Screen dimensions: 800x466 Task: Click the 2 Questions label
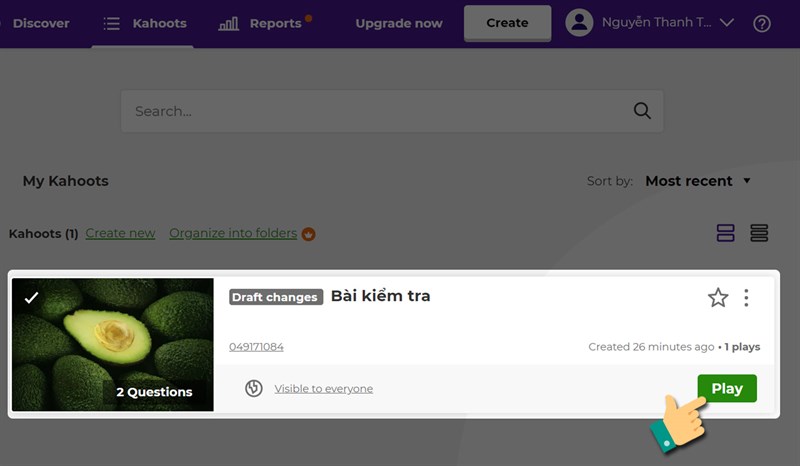(x=154, y=392)
